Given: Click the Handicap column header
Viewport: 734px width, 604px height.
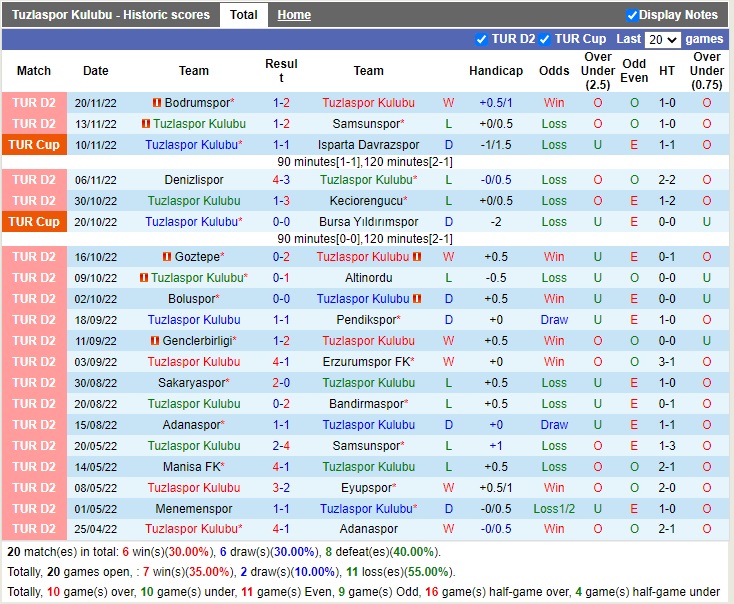Looking at the screenshot, I should click(495, 71).
